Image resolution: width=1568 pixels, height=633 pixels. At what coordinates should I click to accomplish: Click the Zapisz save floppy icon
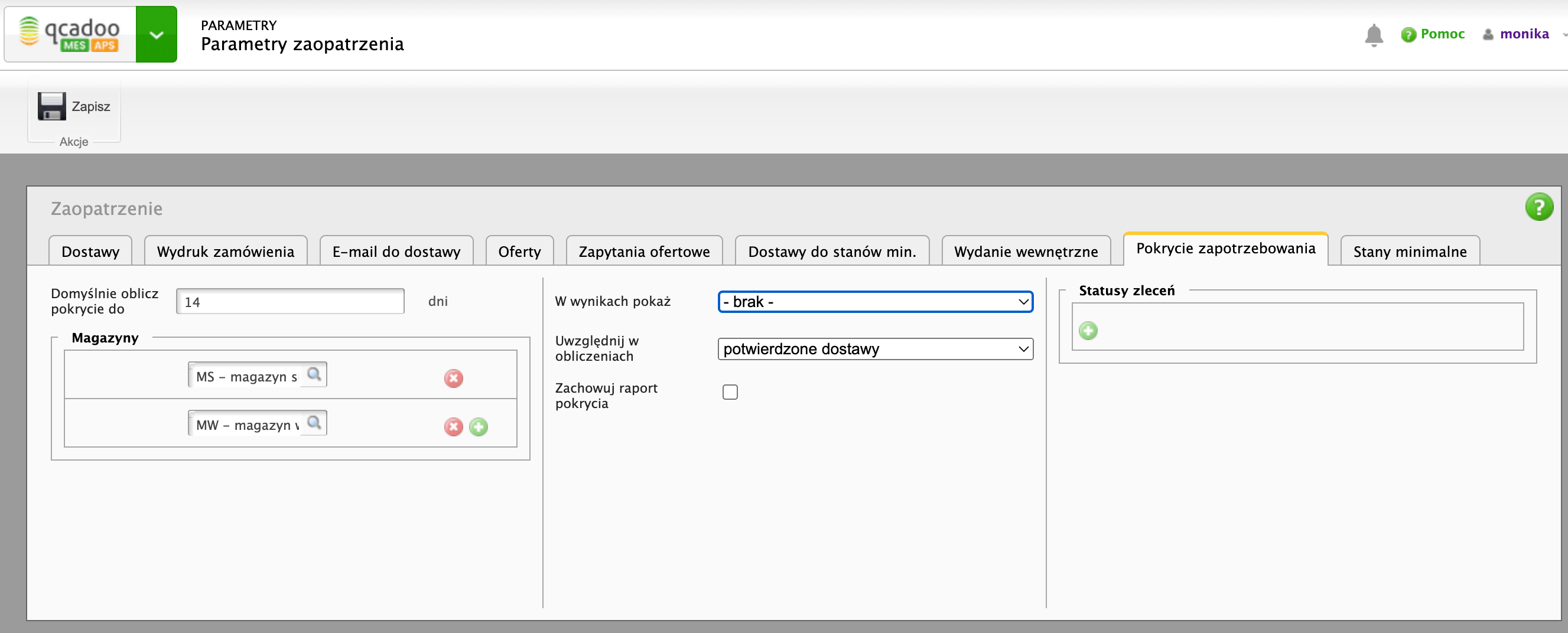(52, 106)
